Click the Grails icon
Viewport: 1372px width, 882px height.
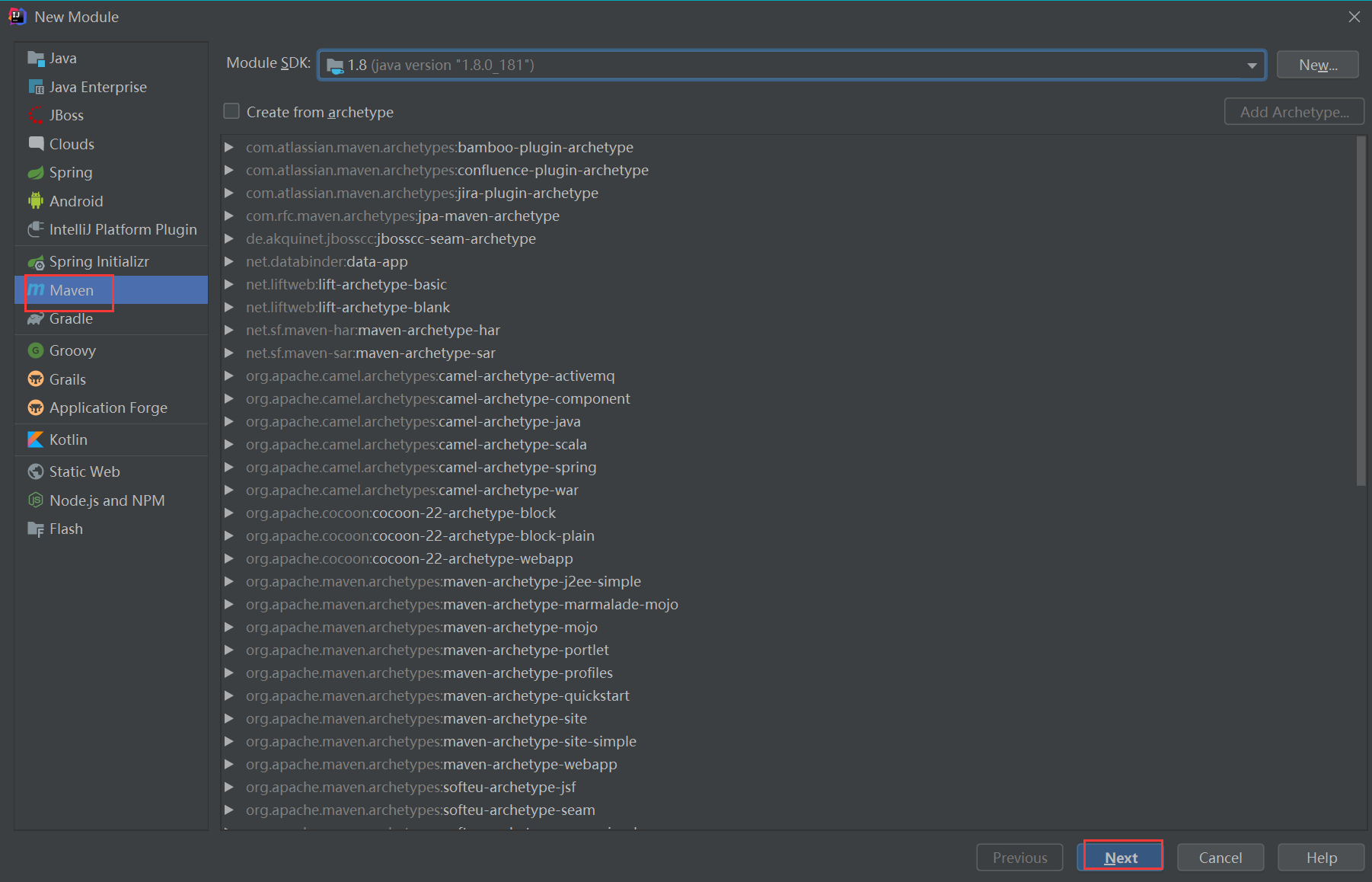click(x=36, y=379)
